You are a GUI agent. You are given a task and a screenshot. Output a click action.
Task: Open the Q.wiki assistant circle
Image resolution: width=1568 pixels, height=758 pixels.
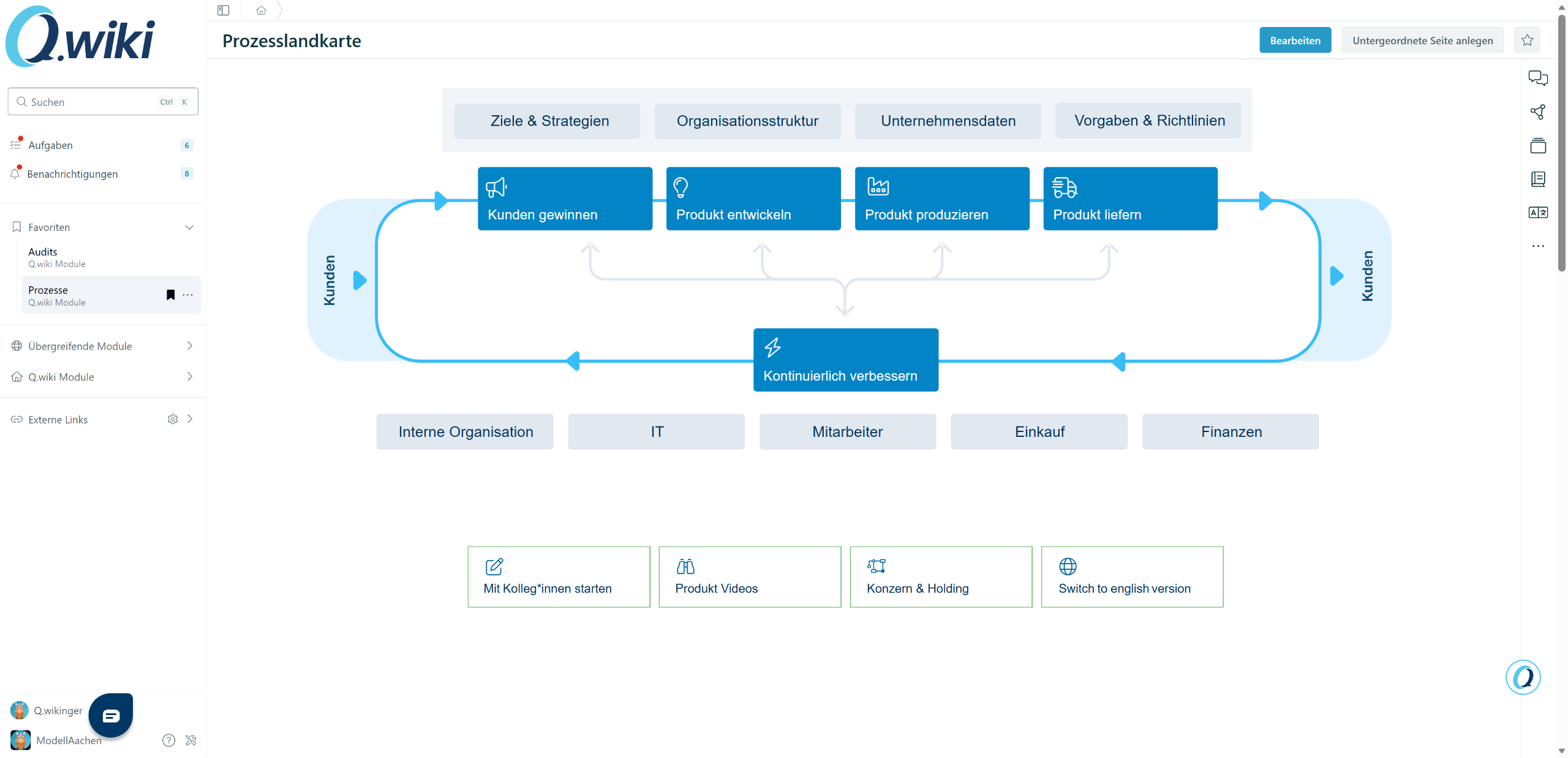pos(1523,677)
